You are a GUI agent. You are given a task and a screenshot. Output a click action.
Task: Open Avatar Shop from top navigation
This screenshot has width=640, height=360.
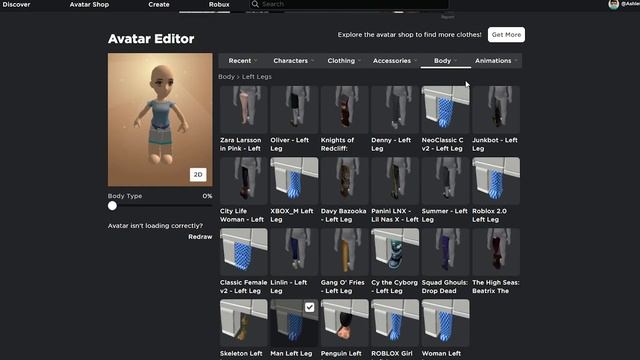[89, 4]
